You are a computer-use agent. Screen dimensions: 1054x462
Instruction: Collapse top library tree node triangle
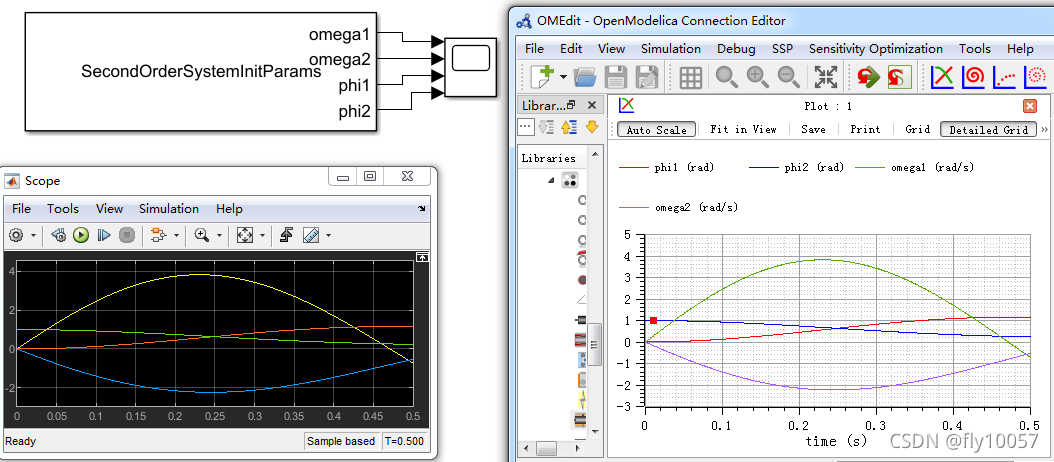(x=551, y=180)
